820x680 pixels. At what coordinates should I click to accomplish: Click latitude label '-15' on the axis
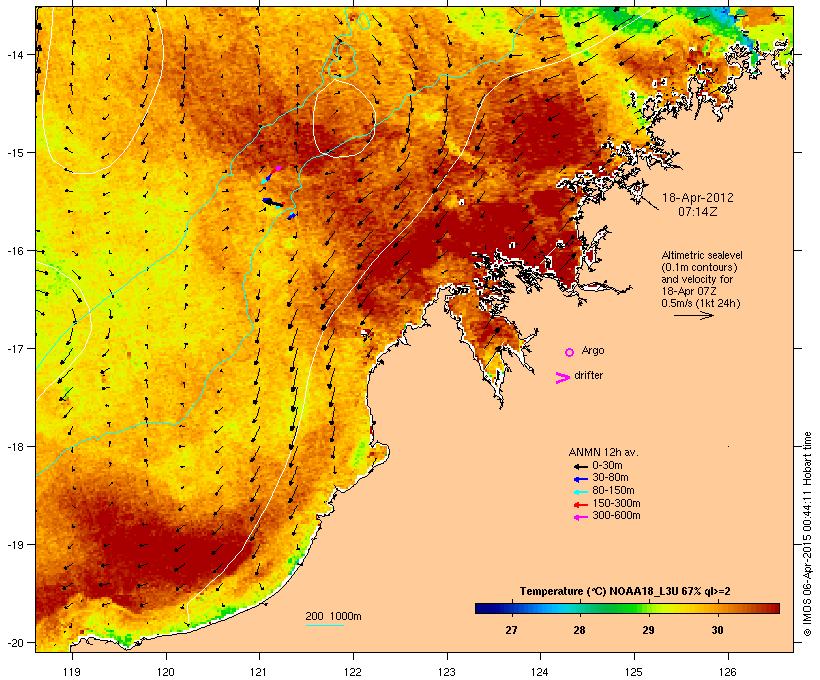click(14, 153)
